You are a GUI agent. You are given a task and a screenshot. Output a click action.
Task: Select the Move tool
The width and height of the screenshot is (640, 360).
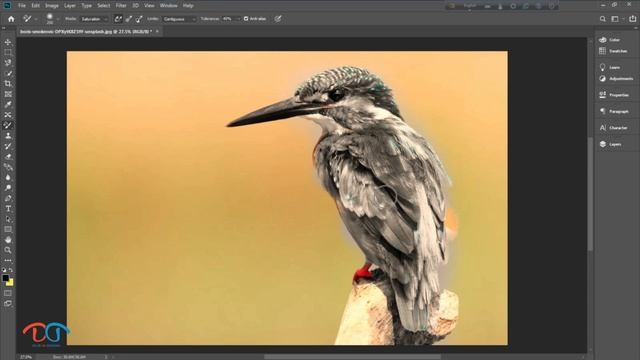(x=8, y=42)
